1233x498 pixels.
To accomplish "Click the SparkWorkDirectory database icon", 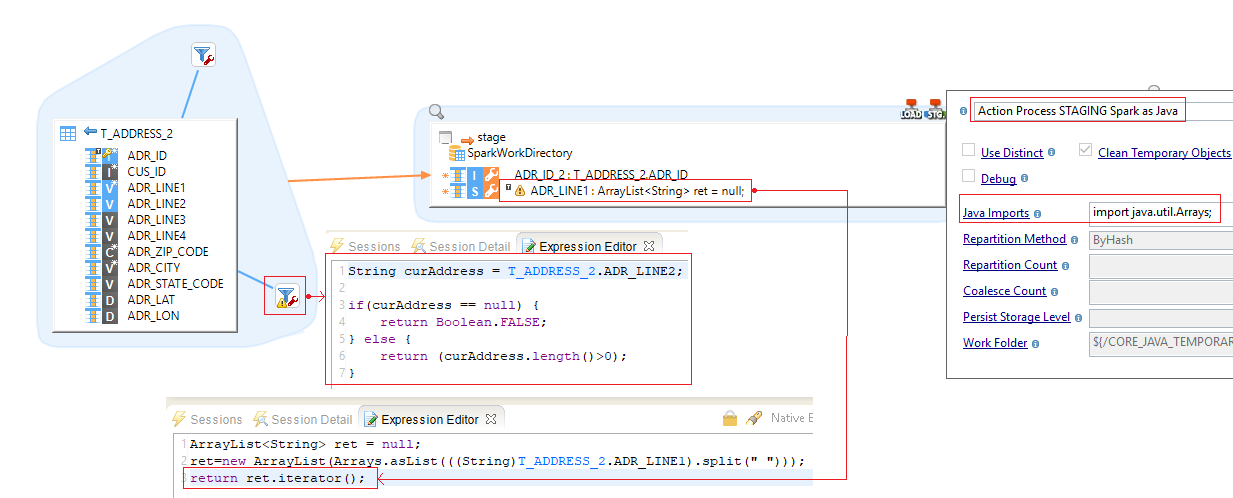I will point(457,153).
